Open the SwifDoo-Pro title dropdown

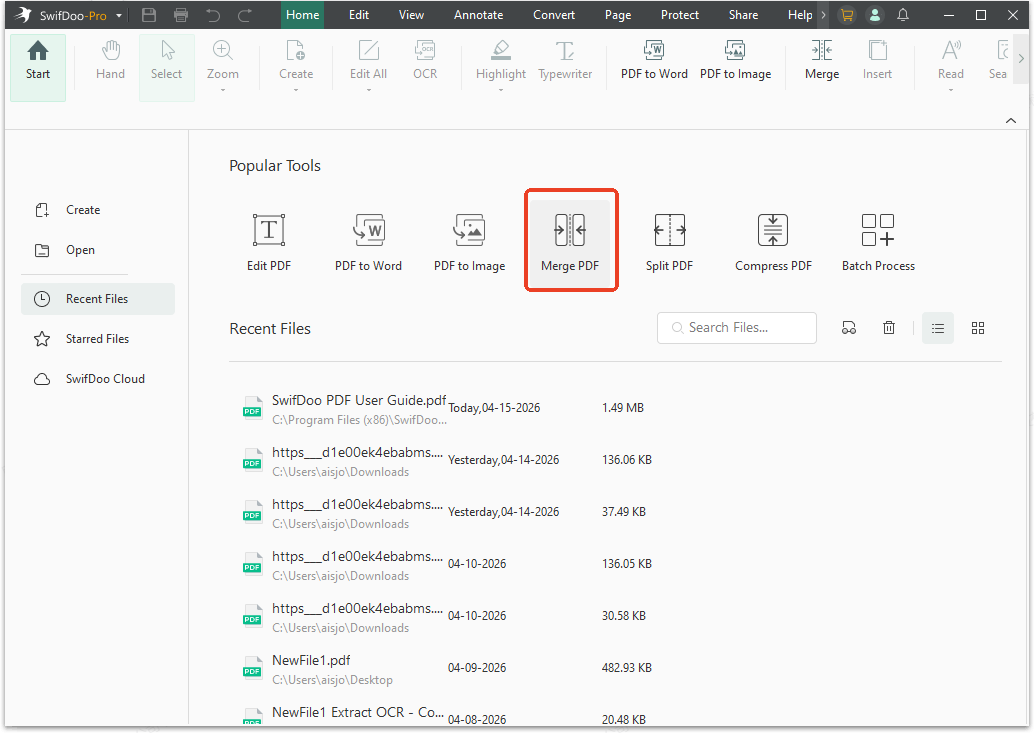(x=118, y=15)
